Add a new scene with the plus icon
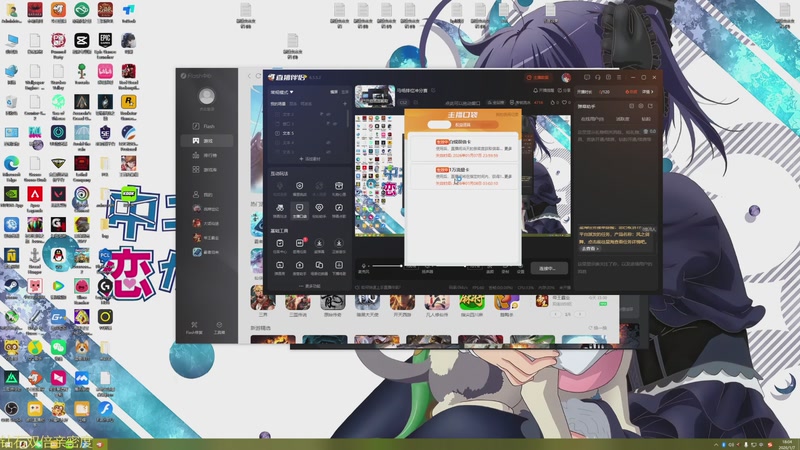 [x=345, y=104]
